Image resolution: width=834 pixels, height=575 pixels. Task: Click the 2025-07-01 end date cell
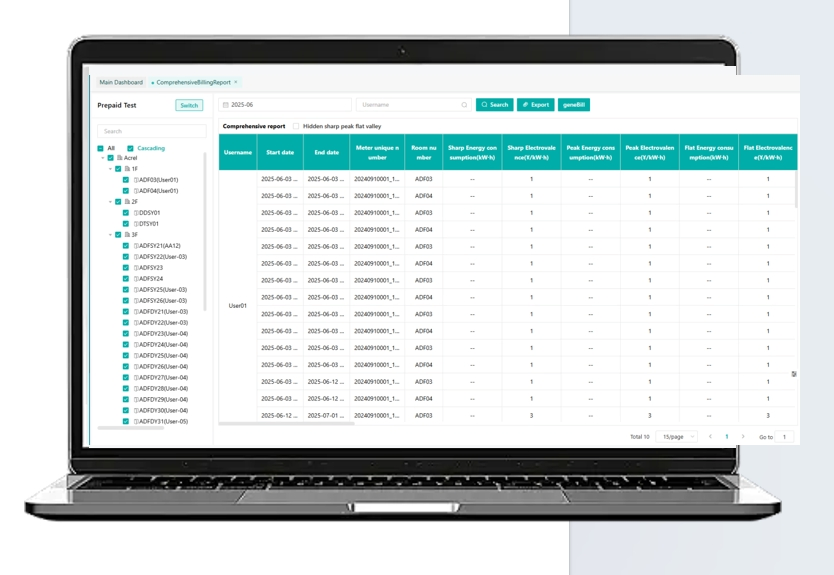click(326, 415)
